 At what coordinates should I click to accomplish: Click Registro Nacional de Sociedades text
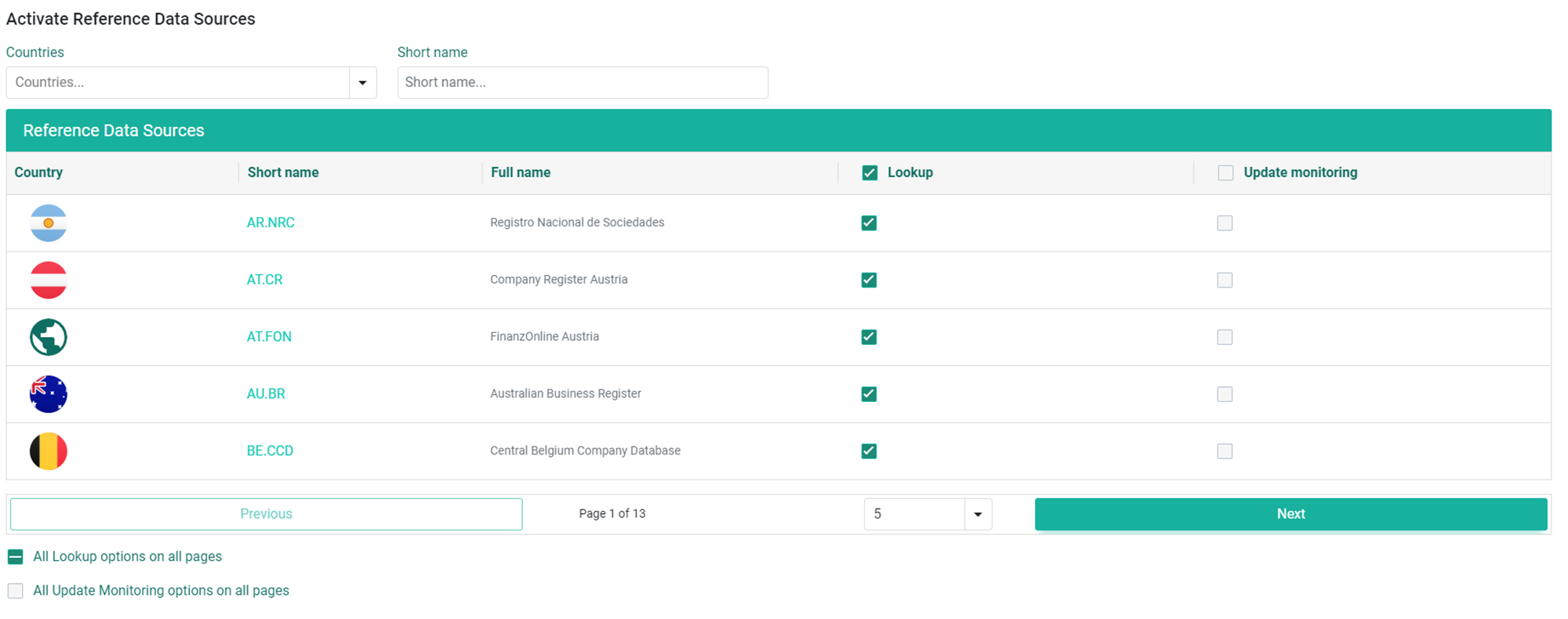(x=577, y=223)
